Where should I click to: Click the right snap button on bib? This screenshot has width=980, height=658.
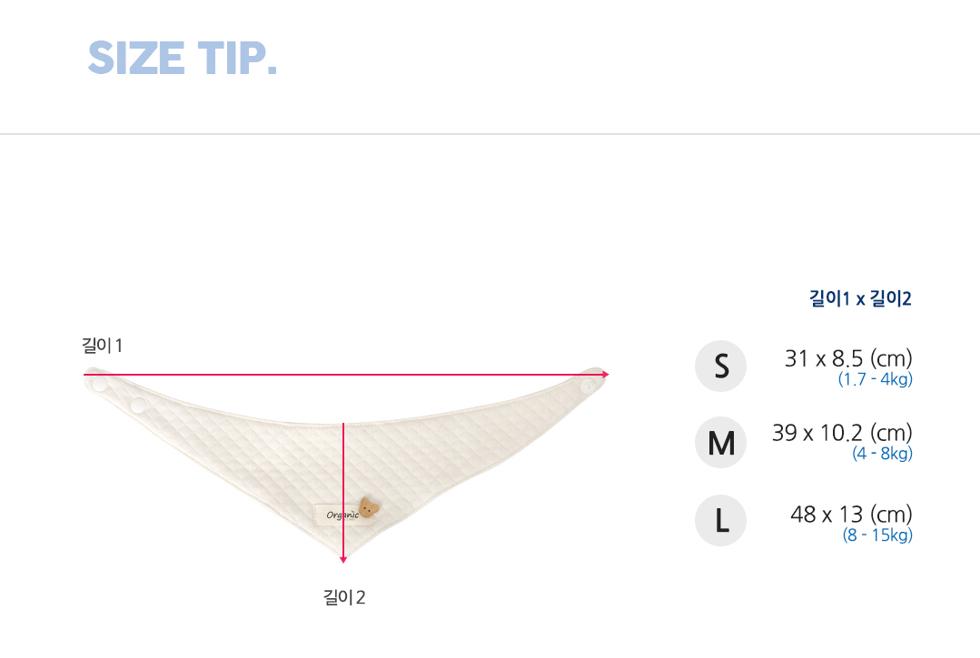(x=588, y=387)
